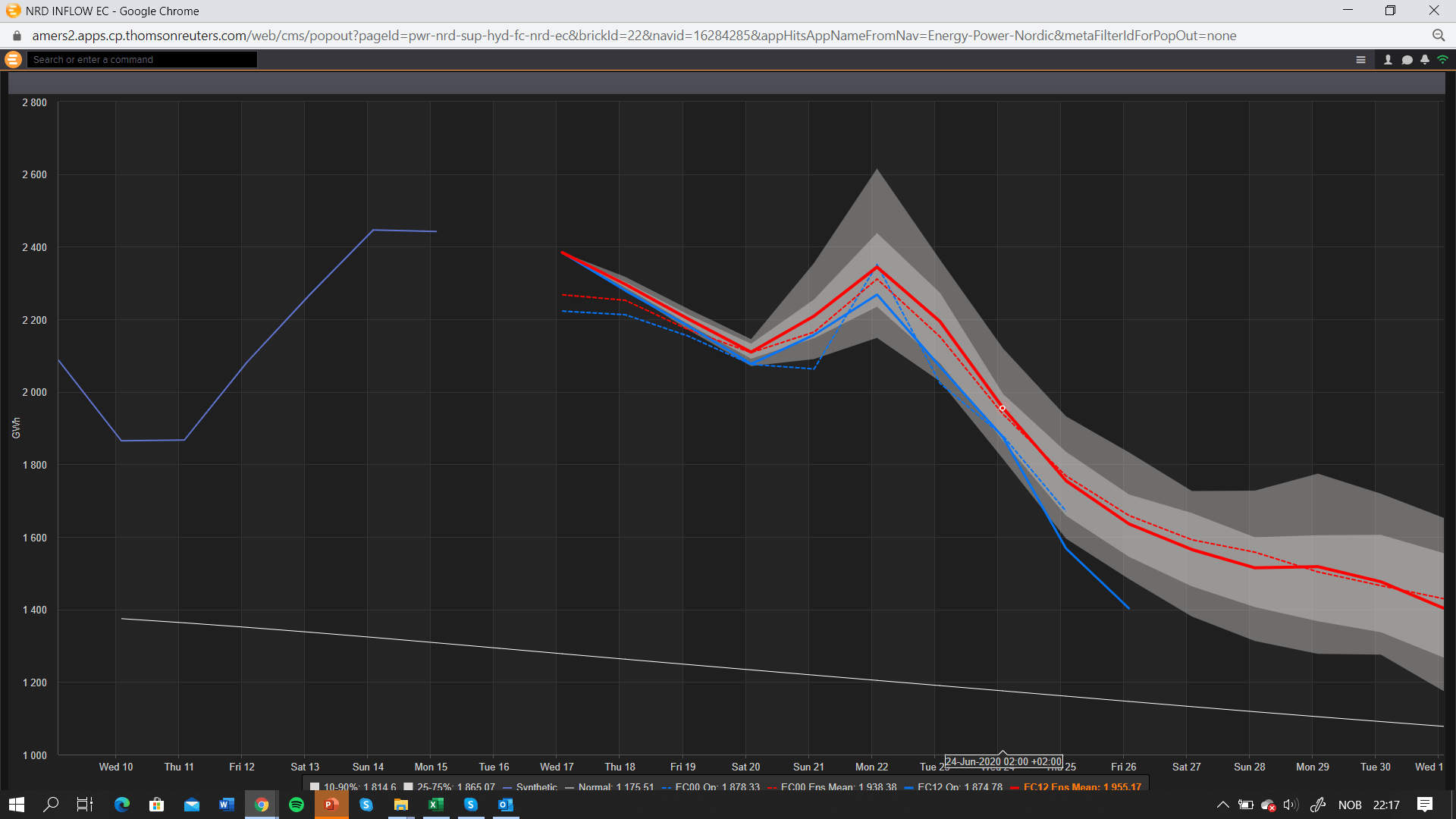Screen dimensions: 1456x819
Task: Open the hamburger menu in toolbar
Action: [1360, 60]
